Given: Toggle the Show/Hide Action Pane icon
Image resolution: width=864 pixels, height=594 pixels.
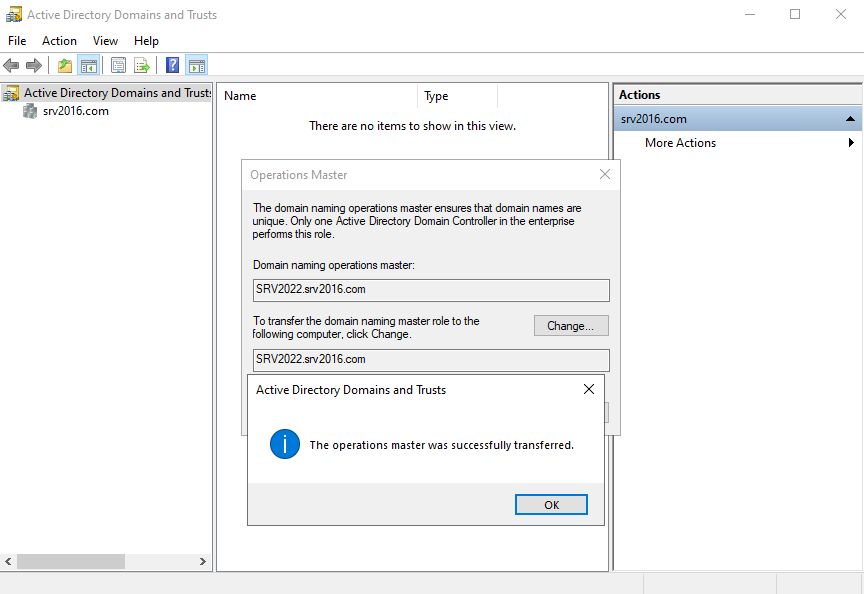Looking at the screenshot, I should (197, 66).
